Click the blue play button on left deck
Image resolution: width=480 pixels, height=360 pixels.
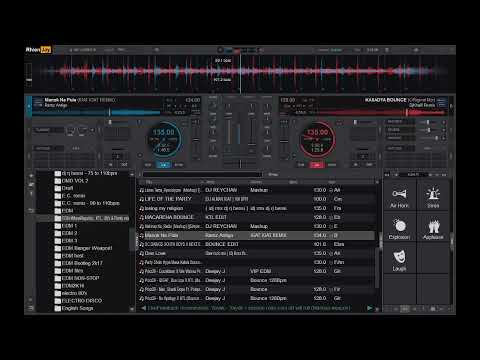[163, 165]
